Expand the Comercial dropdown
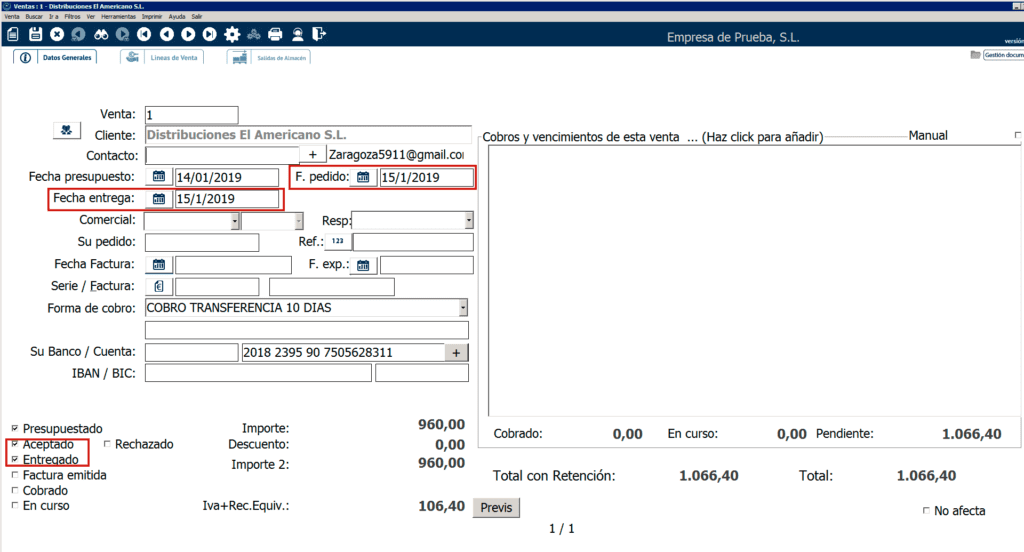The image size is (1024, 552). [x=235, y=221]
